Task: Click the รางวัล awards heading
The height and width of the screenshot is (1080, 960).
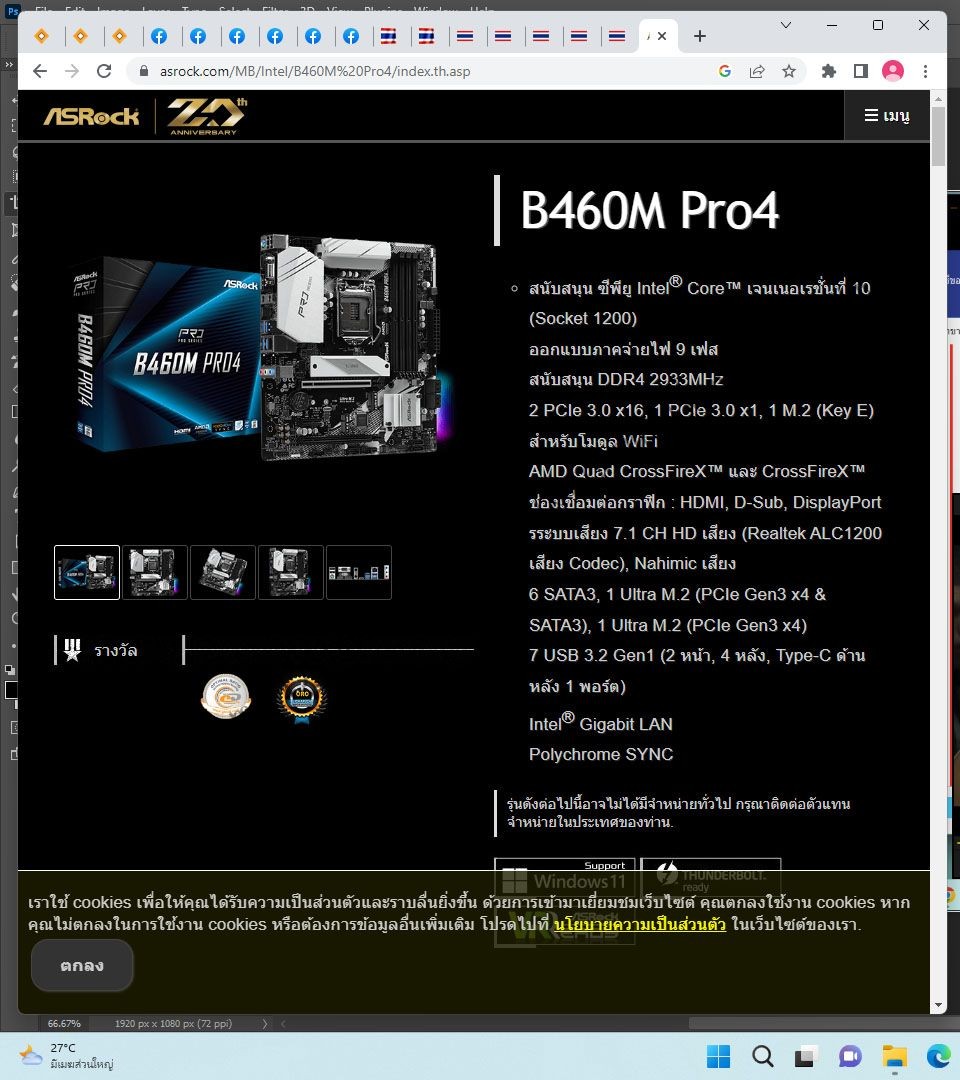Action: [x=115, y=650]
